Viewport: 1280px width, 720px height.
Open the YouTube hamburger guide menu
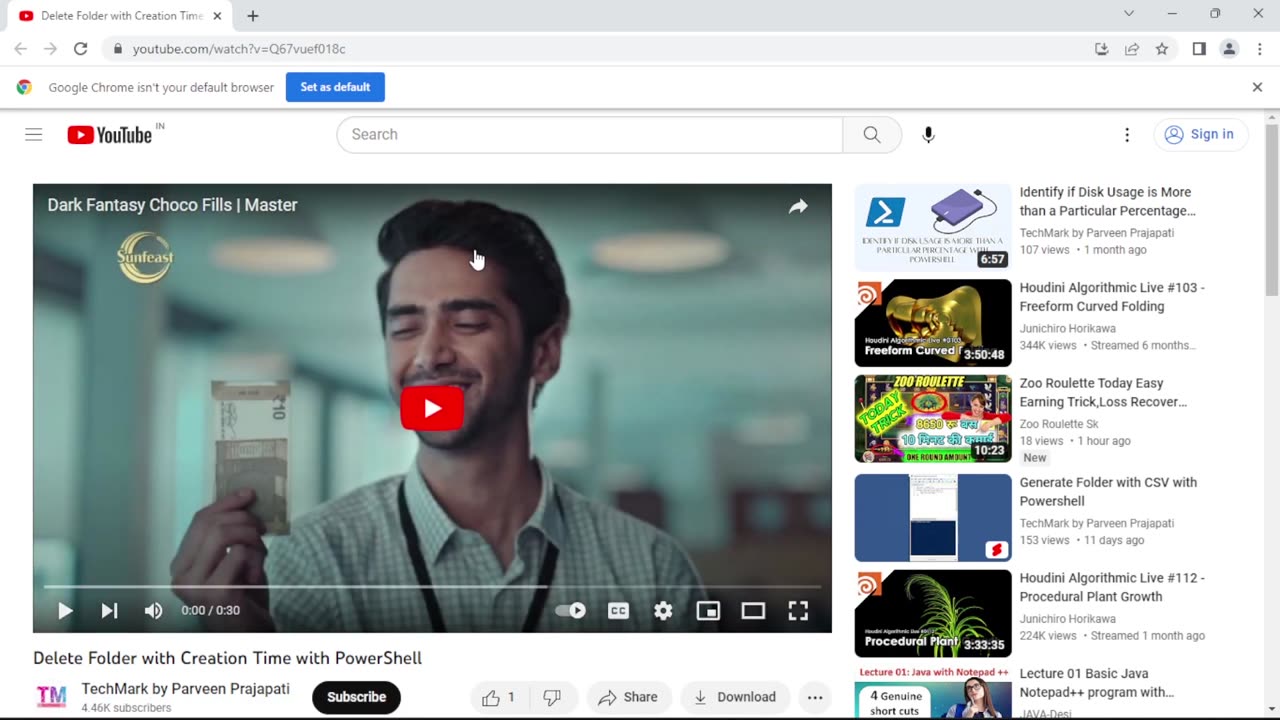point(34,134)
